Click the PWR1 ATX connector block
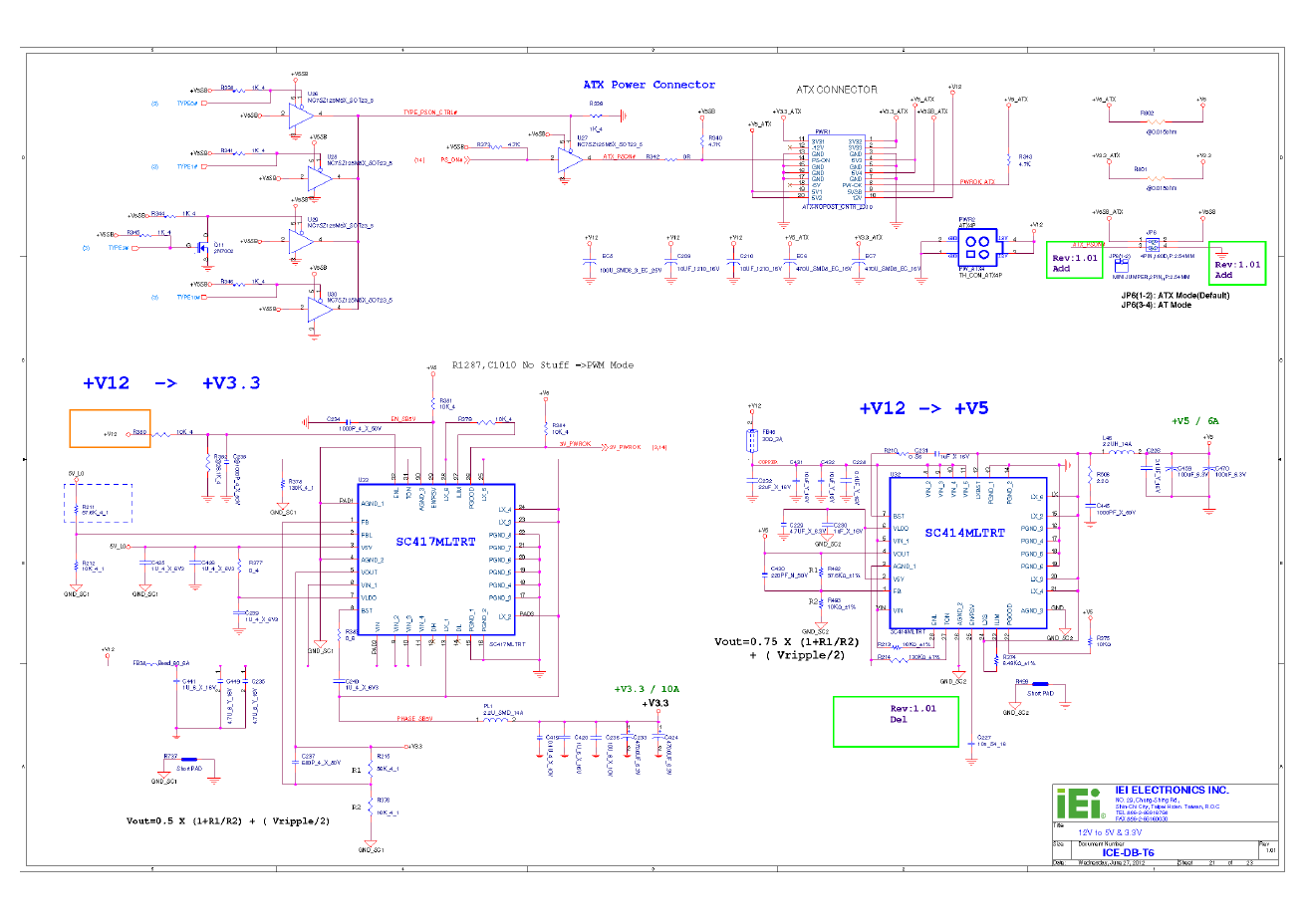This screenshot has height=924, width=1308. point(837,168)
